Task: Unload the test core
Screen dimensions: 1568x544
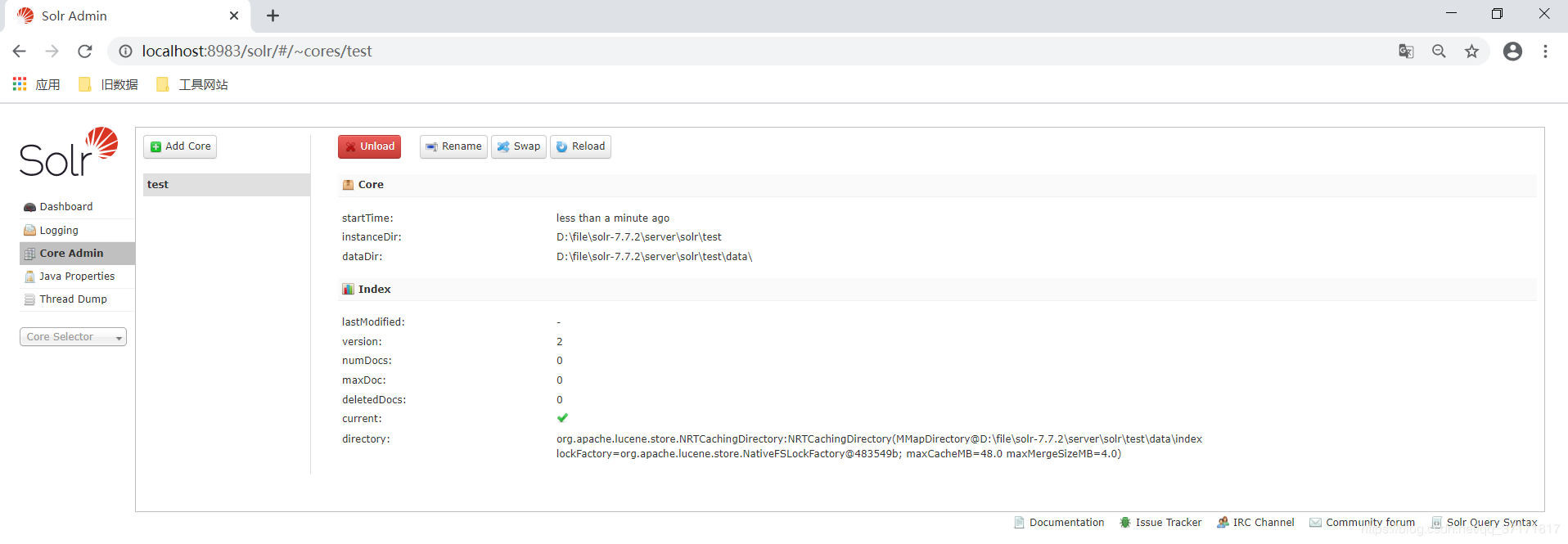Action: 369,146
